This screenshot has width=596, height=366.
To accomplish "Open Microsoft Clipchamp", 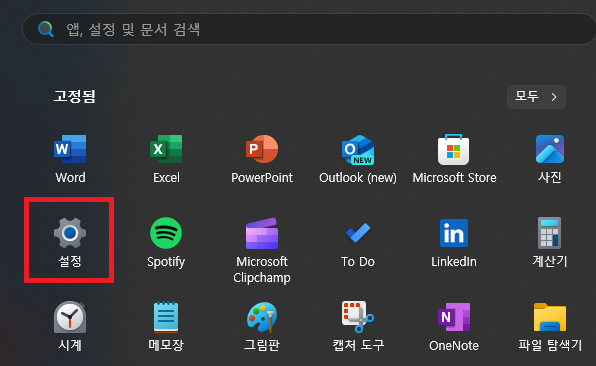I will (262, 250).
